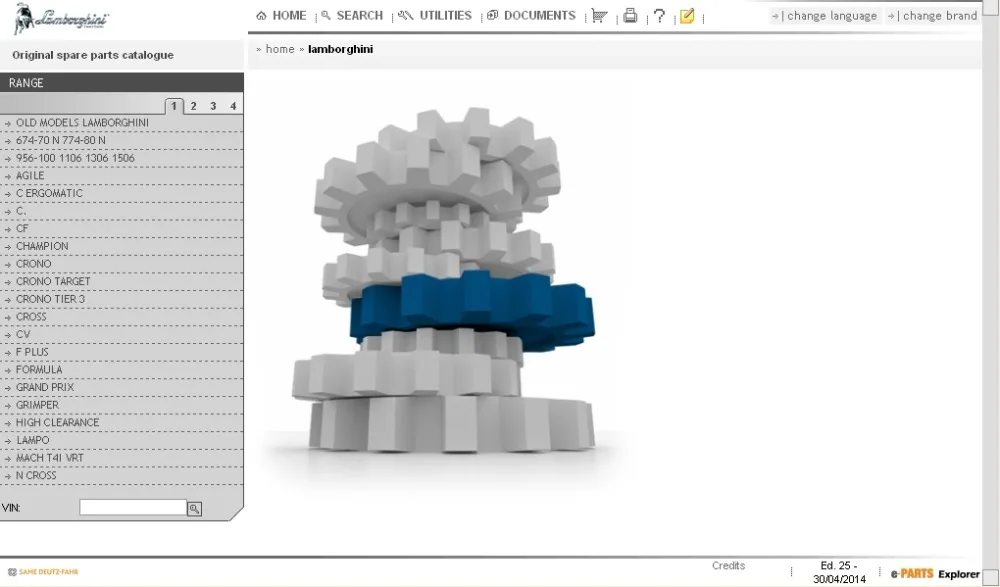Click the VIN search magnifier button
Viewport: 1000px width, 587px height.
(195, 509)
